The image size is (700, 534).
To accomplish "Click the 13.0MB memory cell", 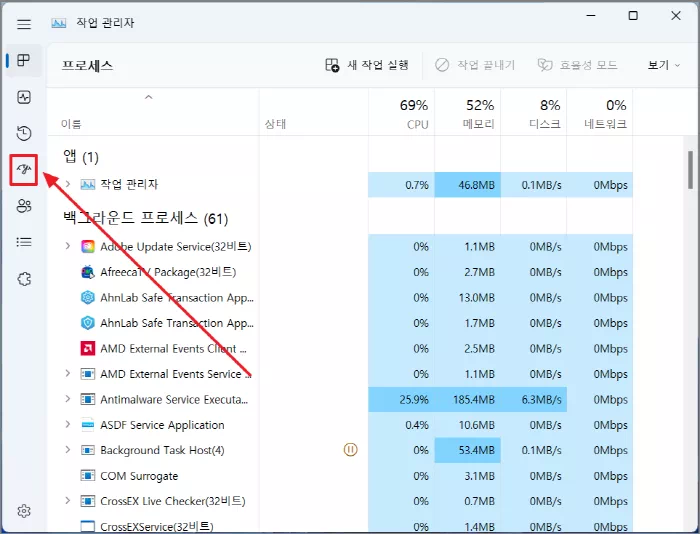I will click(467, 298).
